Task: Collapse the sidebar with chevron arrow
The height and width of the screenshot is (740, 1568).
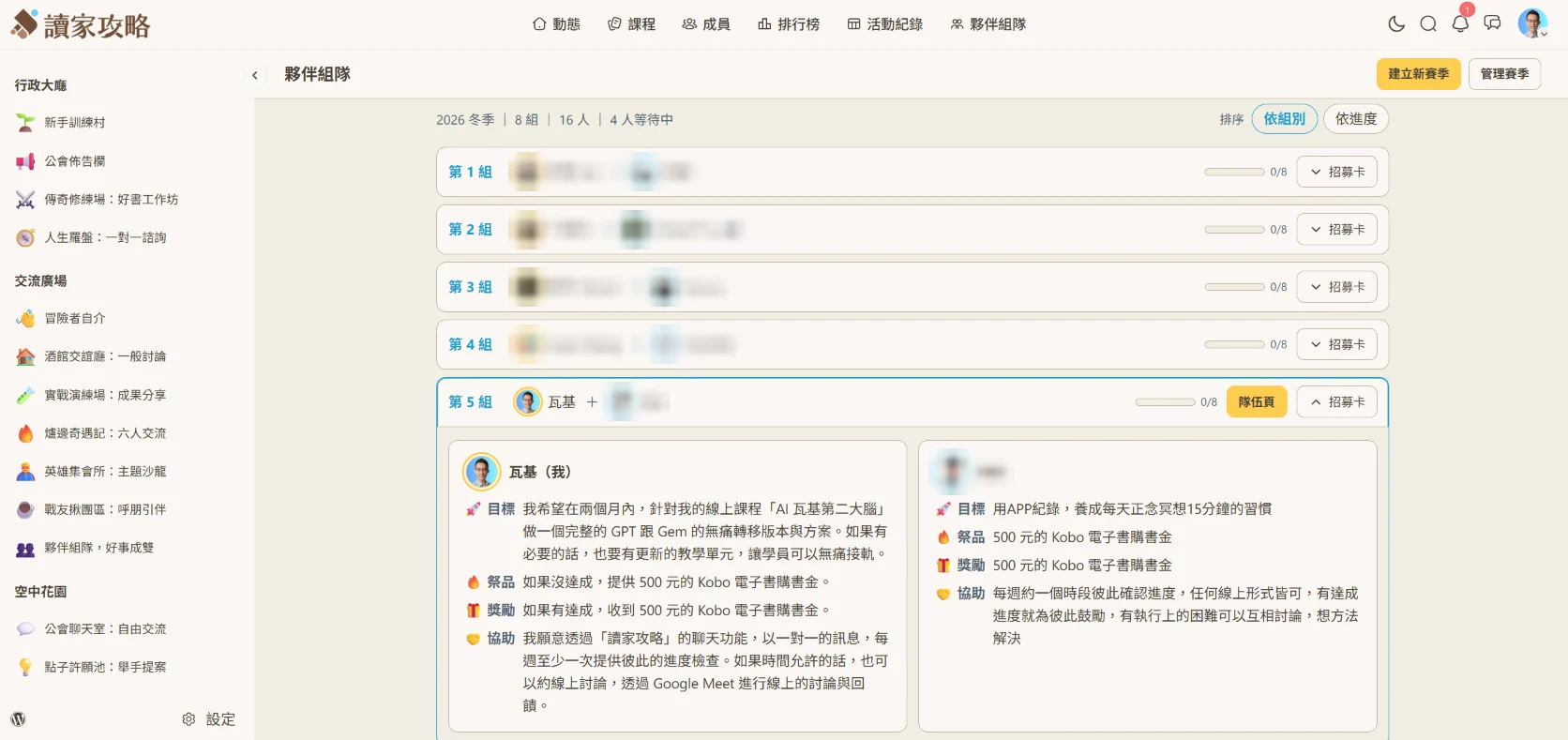Action: point(254,75)
